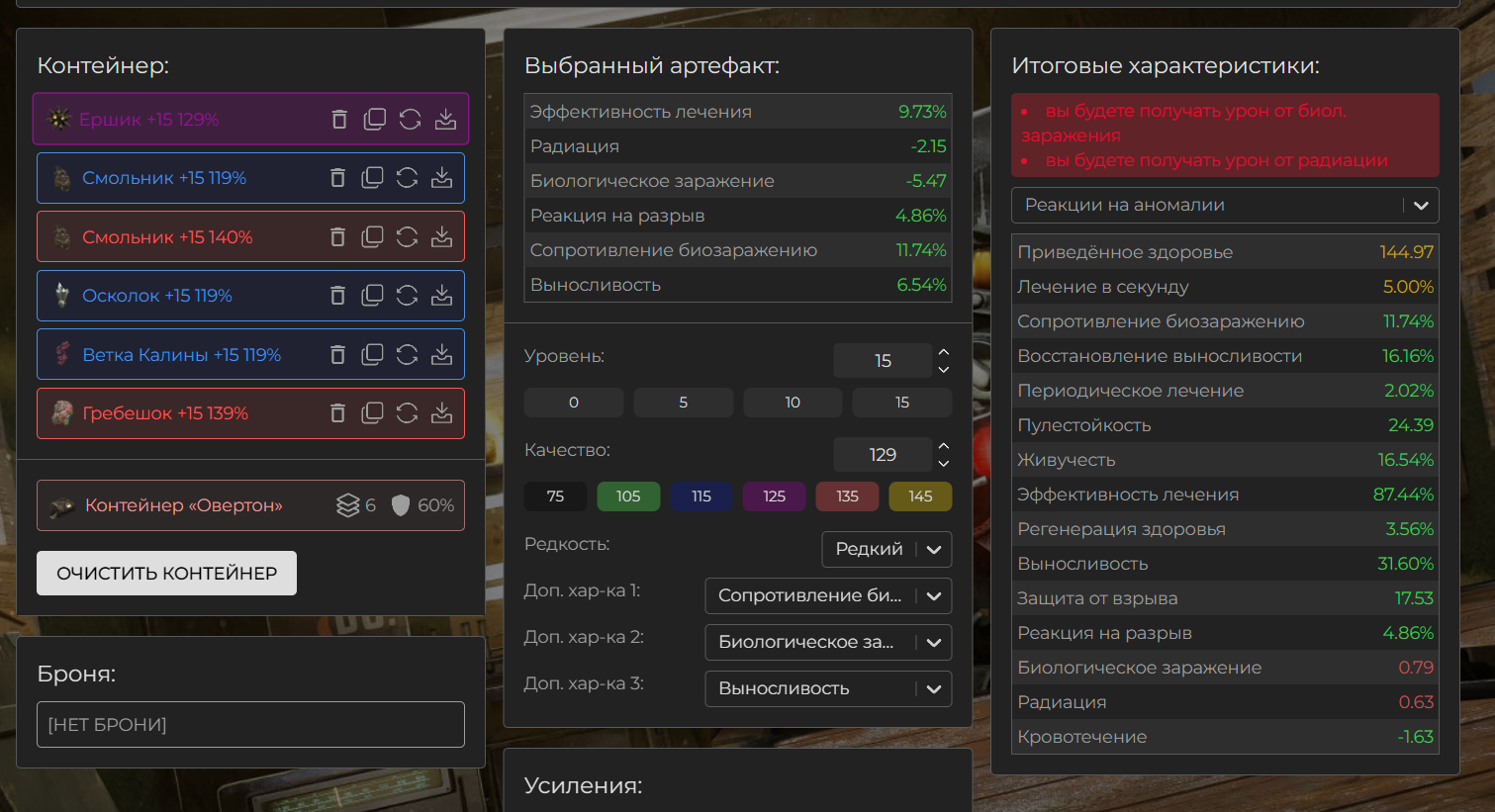This screenshot has width=1495, height=812.
Task: Replace the Ершик +15 129% artifact
Action: point(410,120)
